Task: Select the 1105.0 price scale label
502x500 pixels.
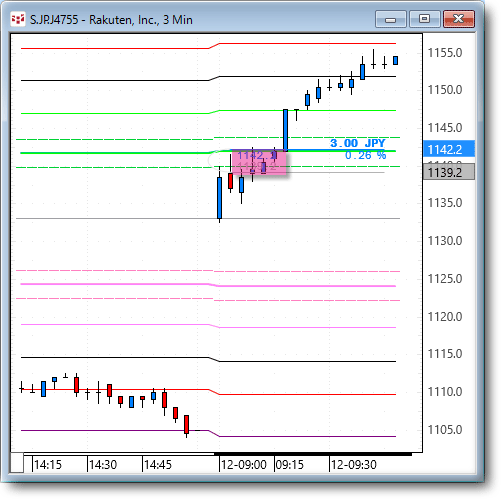Action: [x=445, y=430]
